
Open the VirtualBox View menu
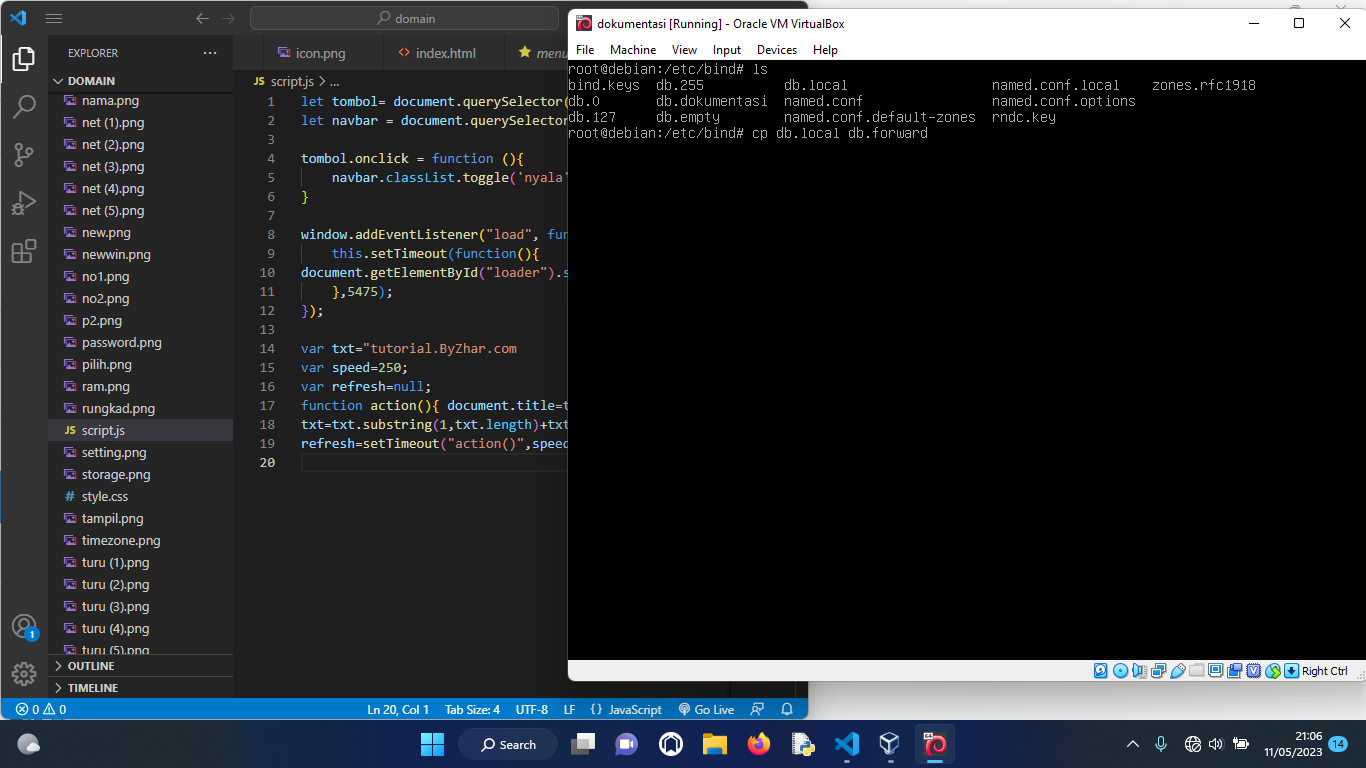(x=684, y=49)
